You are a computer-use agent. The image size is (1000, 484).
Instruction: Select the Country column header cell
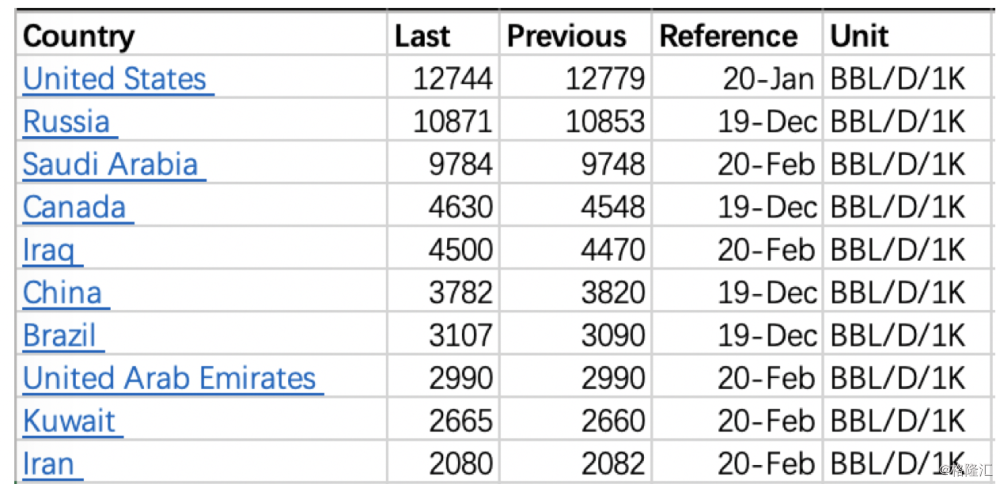pyautogui.click(x=78, y=36)
